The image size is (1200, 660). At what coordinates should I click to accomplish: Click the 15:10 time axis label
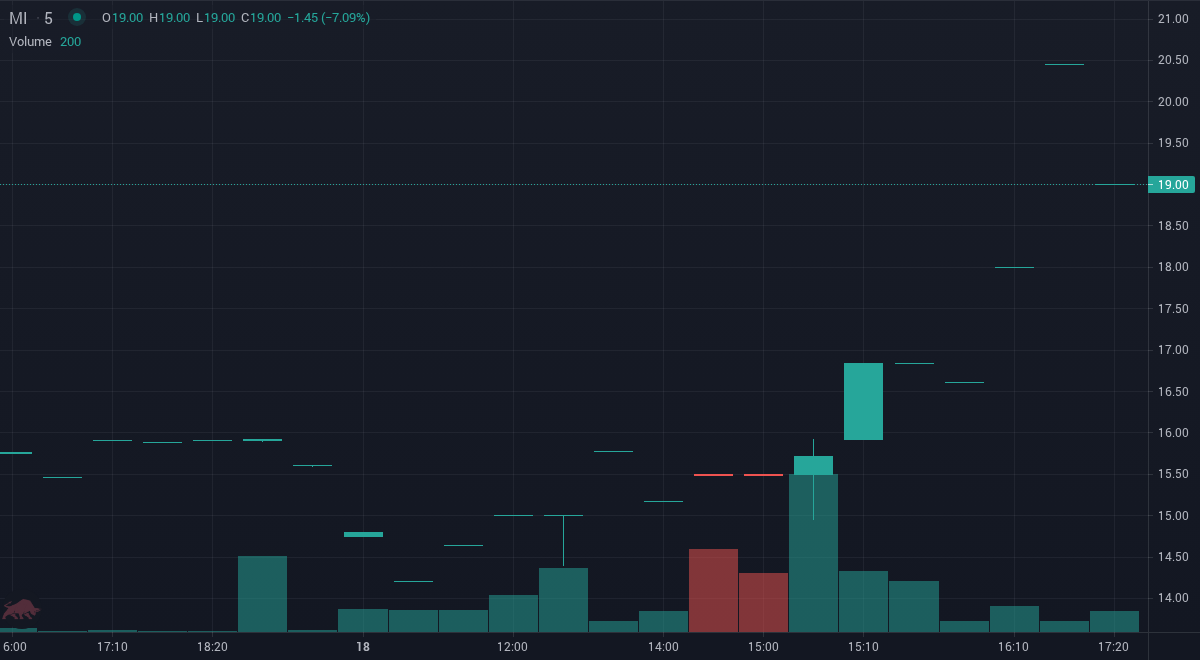pyautogui.click(x=863, y=647)
